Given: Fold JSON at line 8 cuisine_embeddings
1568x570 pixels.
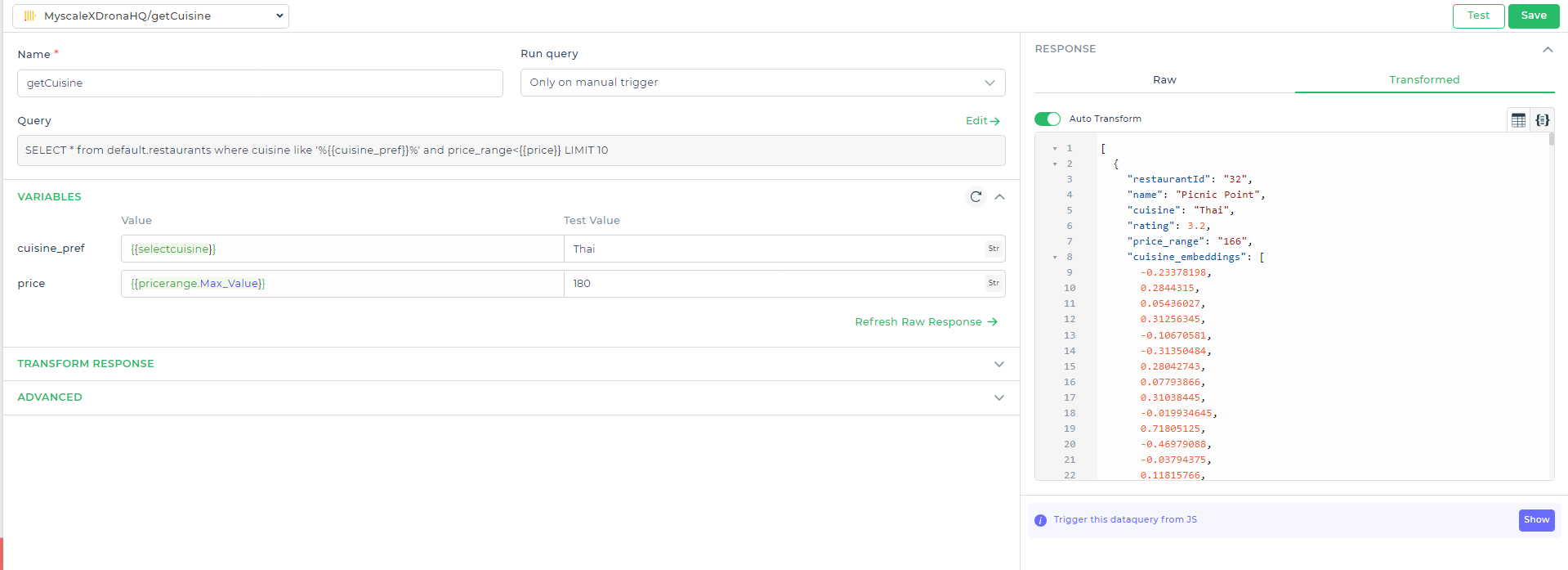Looking at the screenshot, I should click(1055, 258).
